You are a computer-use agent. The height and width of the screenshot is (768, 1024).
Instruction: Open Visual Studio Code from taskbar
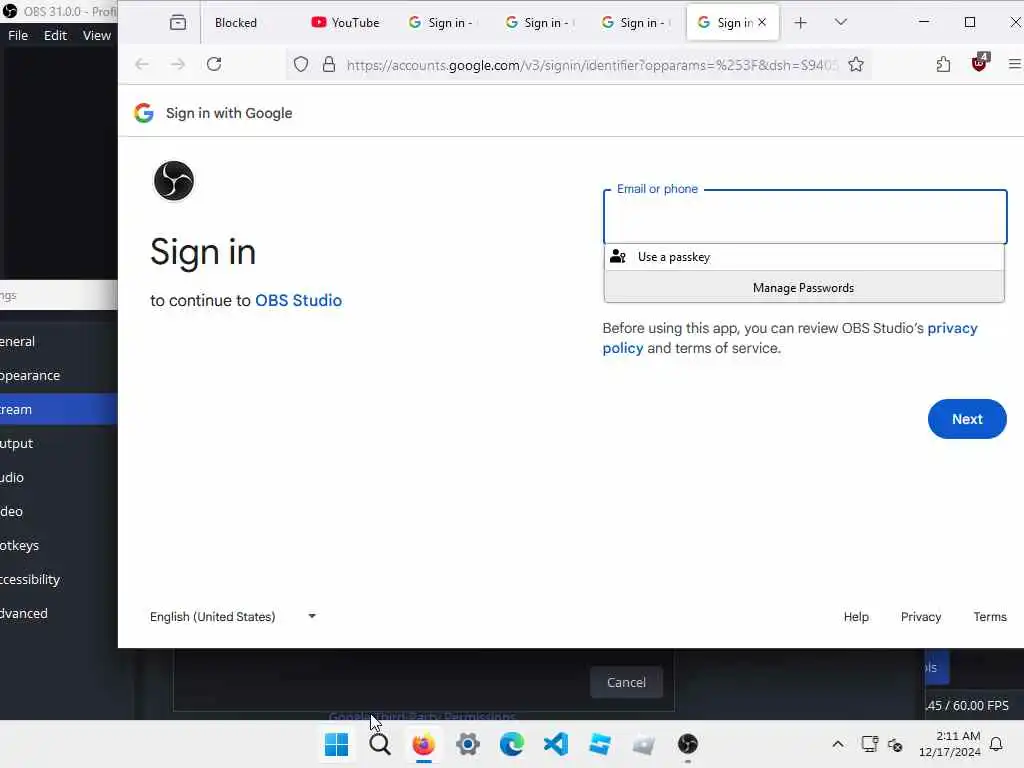click(x=556, y=744)
